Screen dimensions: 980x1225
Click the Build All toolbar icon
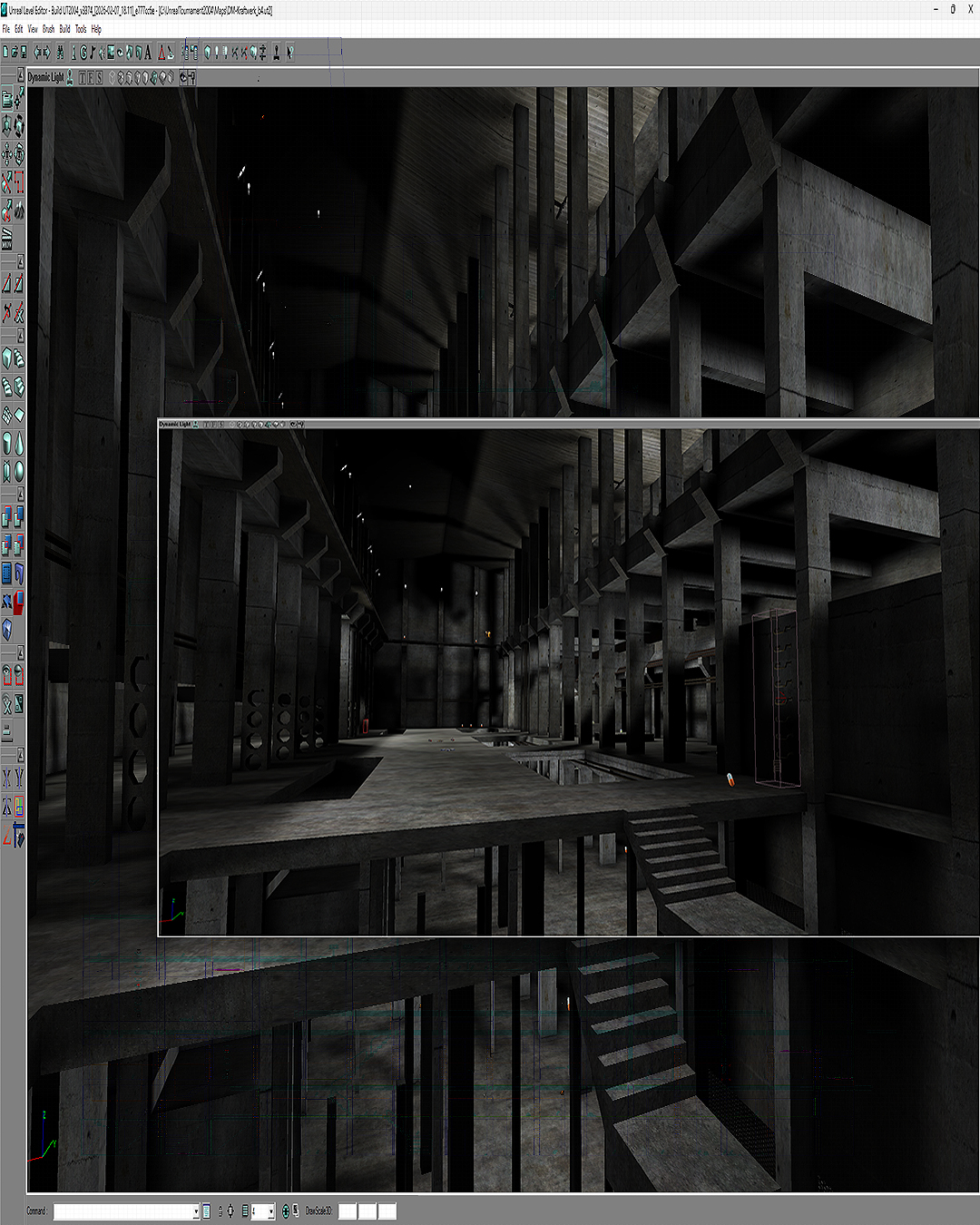click(253, 53)
